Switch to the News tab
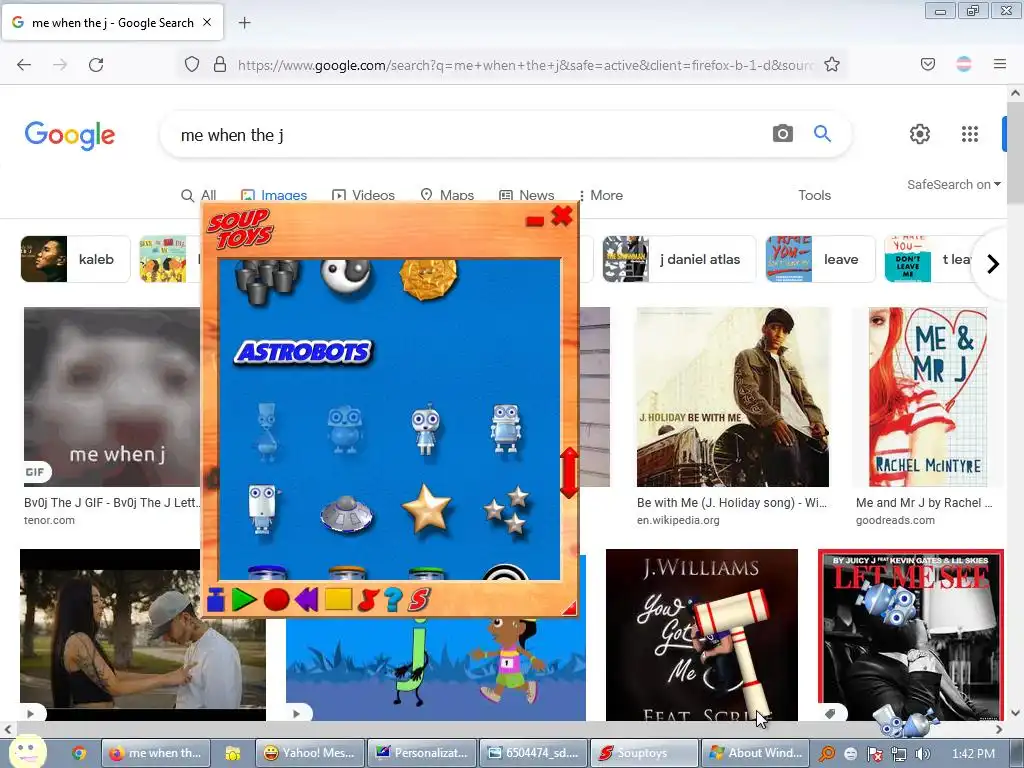Screen dimensions: 1024x768 526,195
